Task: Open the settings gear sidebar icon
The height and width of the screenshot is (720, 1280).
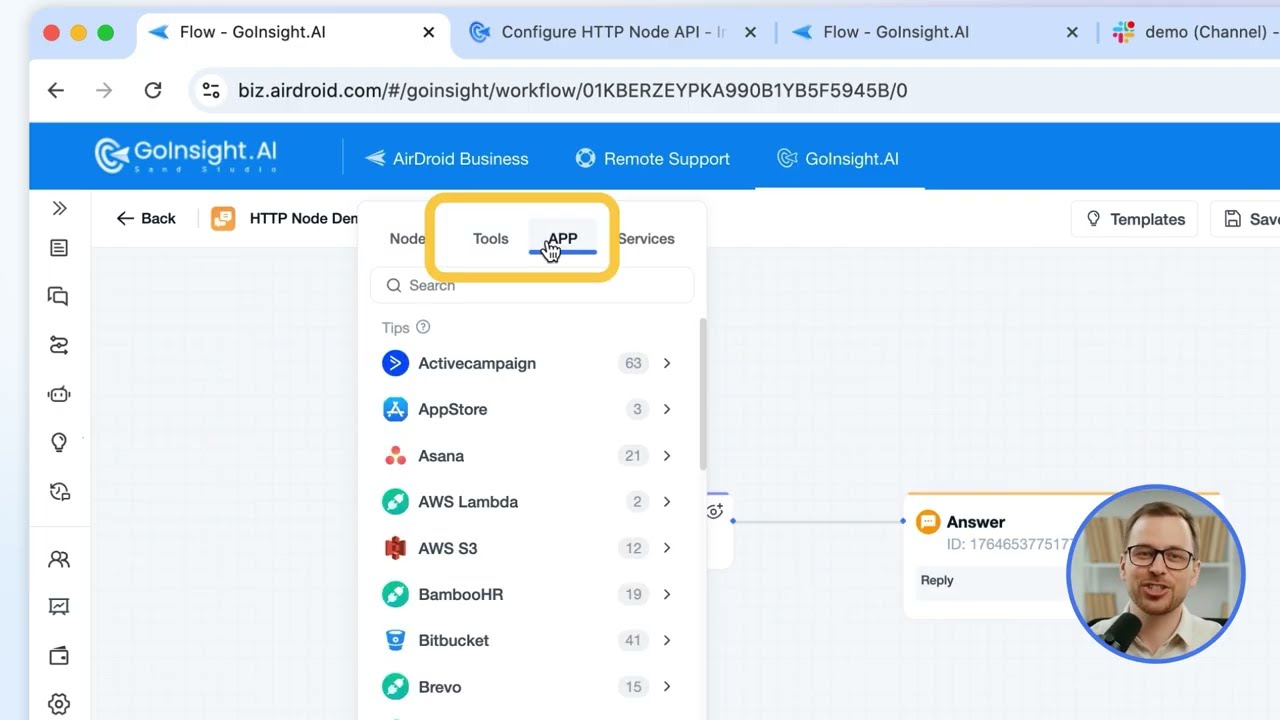Action: click(x=59, y=704)
